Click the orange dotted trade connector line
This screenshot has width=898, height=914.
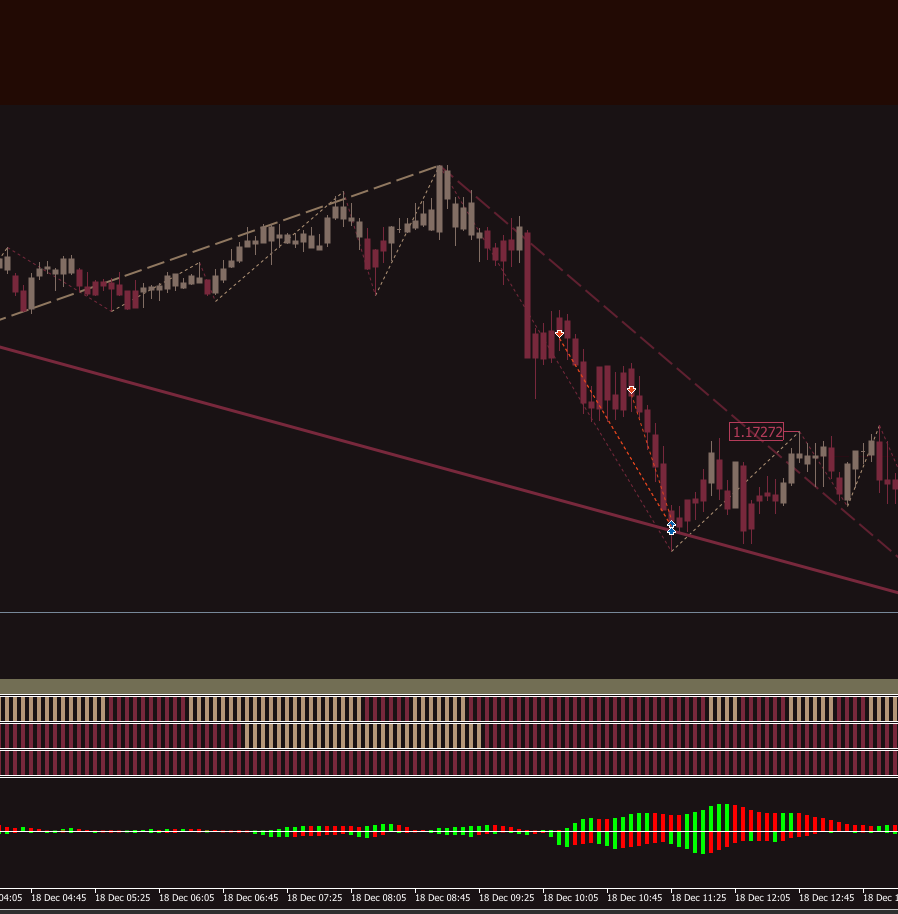(x=615, y=430)
